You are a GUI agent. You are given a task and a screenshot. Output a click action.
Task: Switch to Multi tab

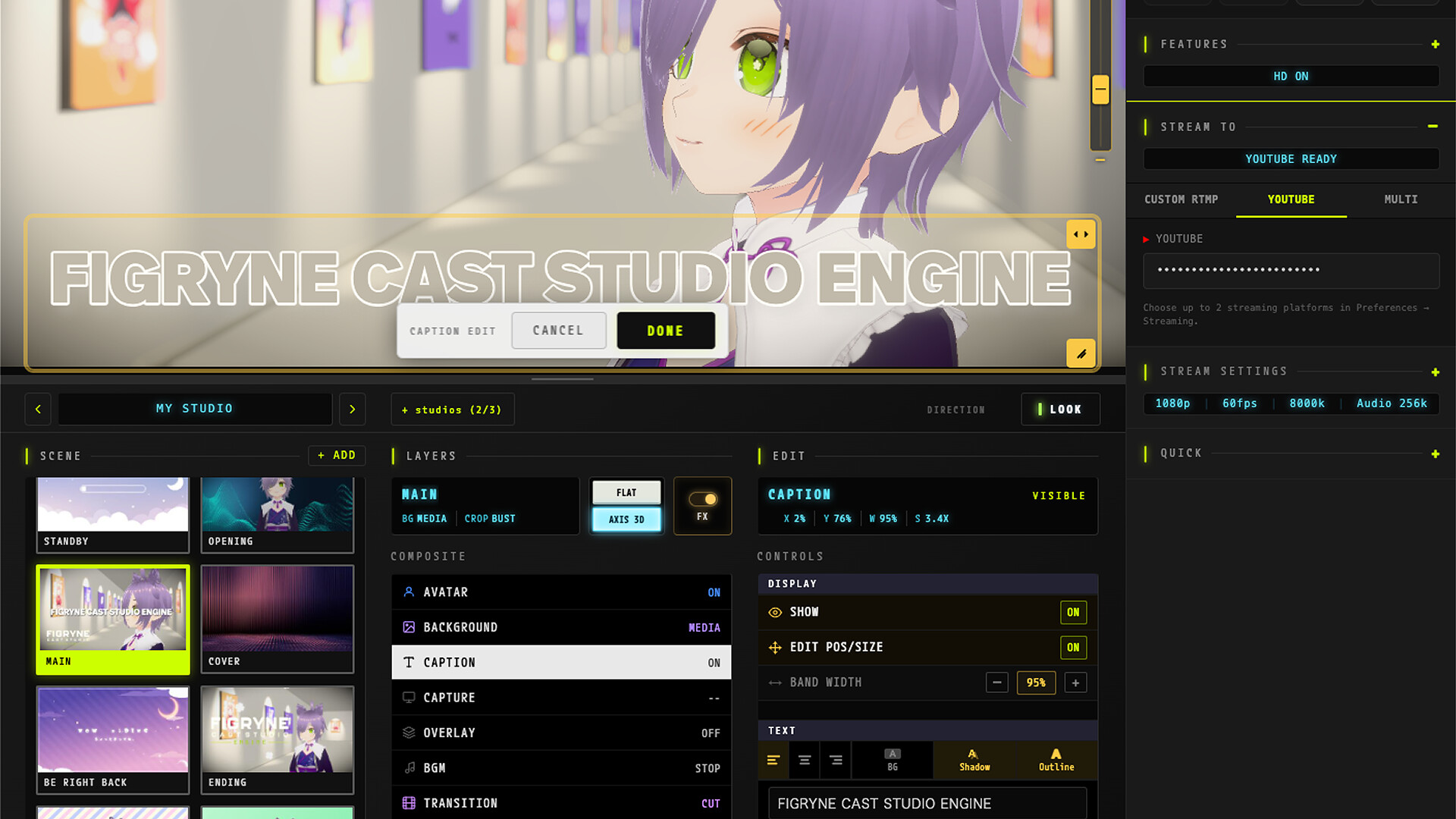[1401, 199]
